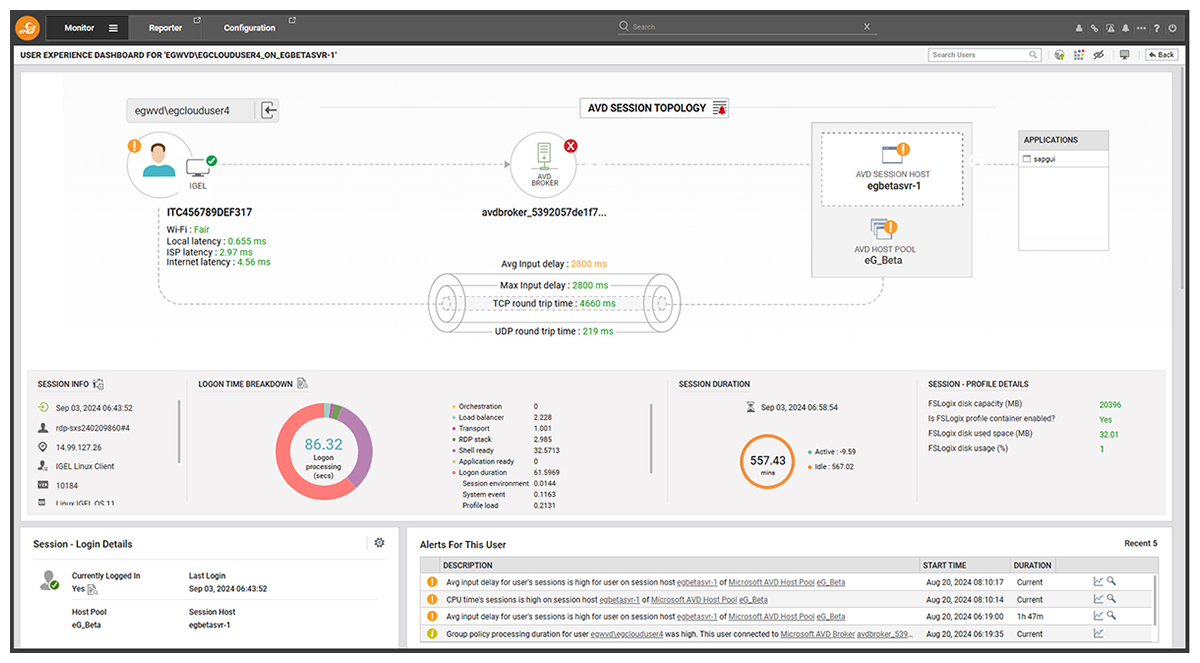Open the Session Login Details gear icon
Viewport: 1200px width, 663px height.
tap(379, 543)
